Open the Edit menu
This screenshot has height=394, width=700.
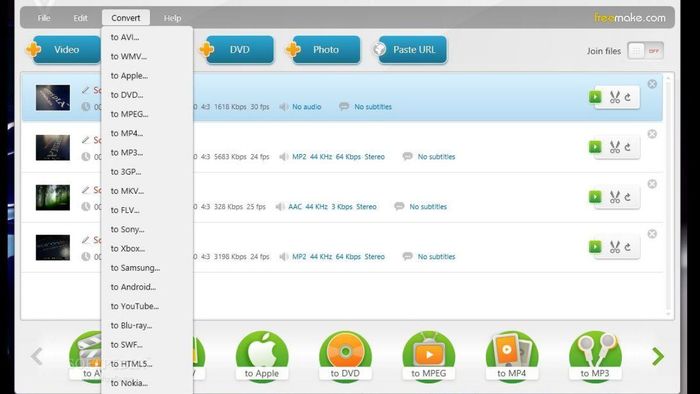point(80,18)
